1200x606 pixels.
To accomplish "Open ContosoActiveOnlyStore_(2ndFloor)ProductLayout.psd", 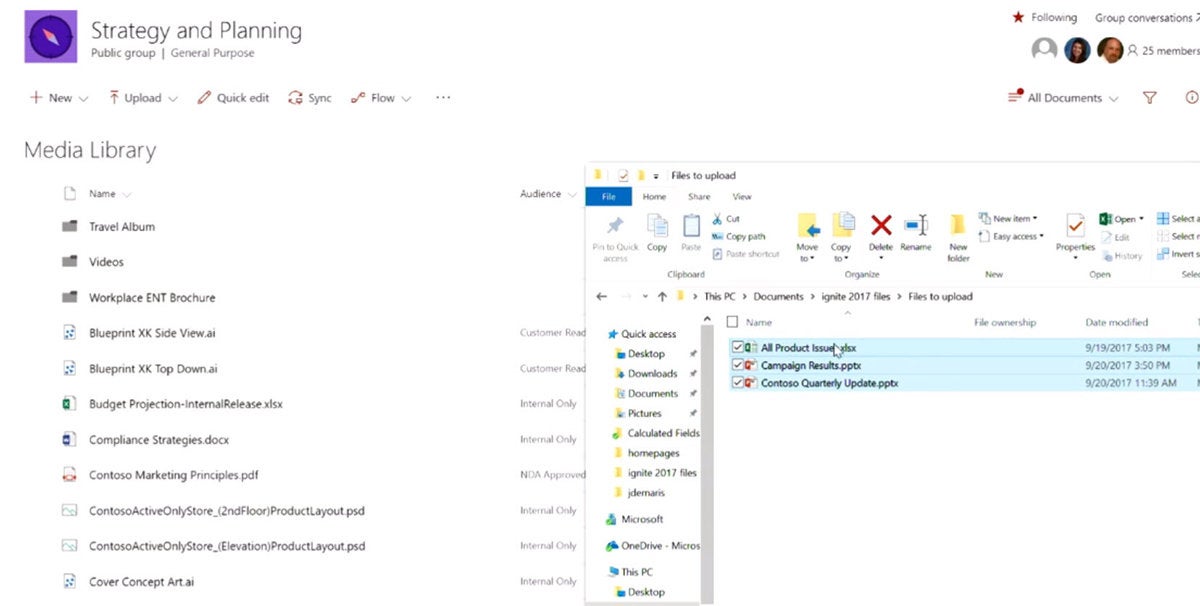I will pos(227,511).
